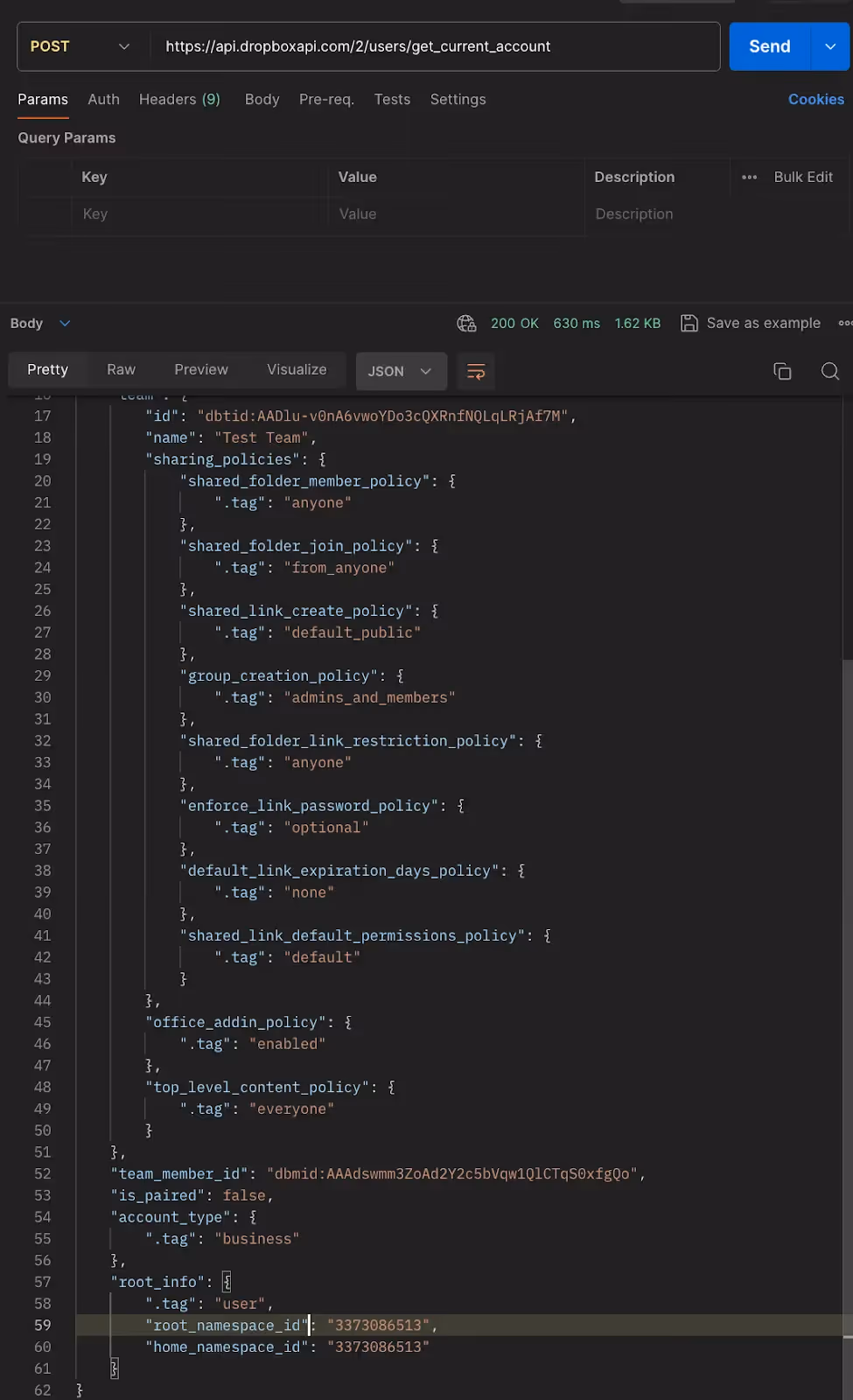Open the Send options dropdown arrow

point(830,46)
